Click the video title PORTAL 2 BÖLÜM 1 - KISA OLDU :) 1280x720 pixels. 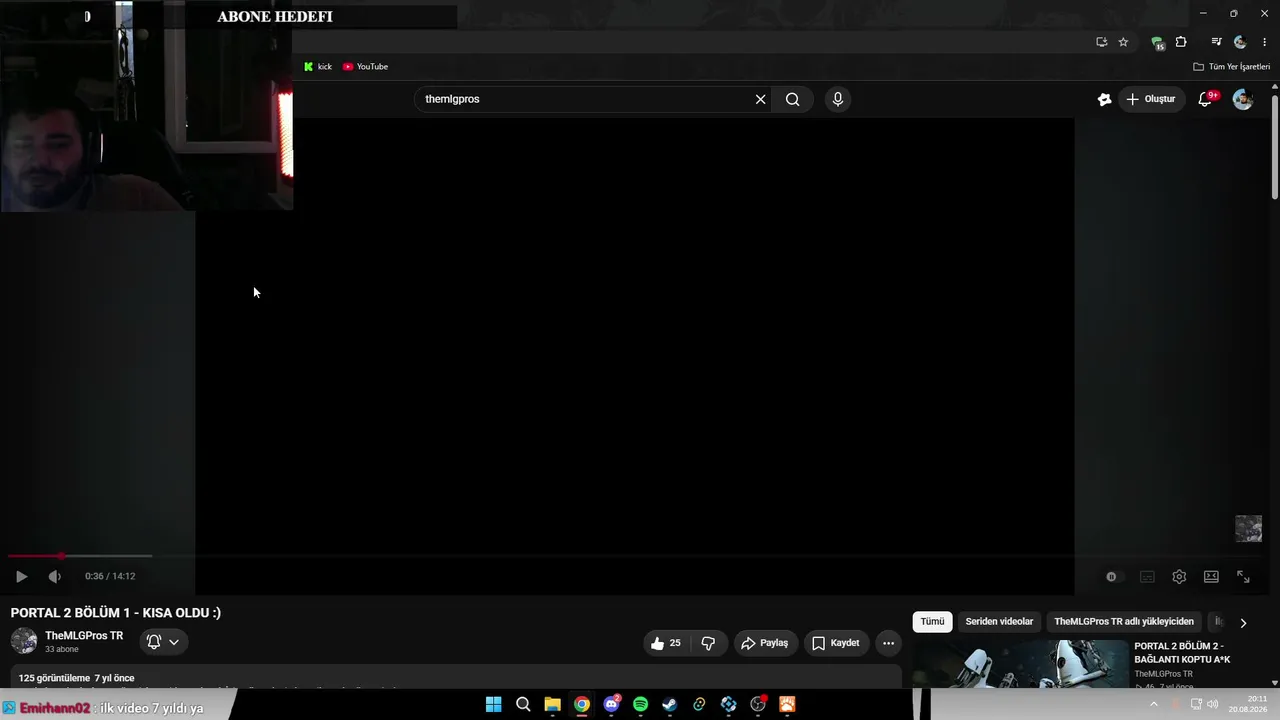116,613
